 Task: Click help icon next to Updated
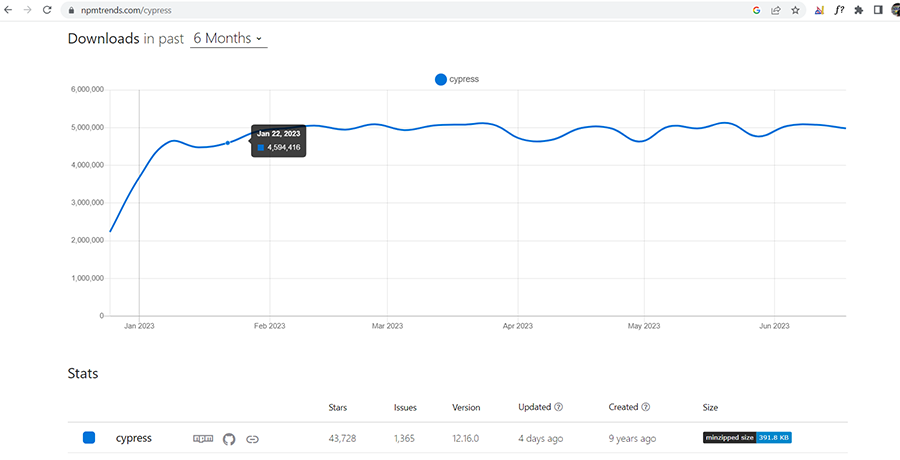pyautogui.click(x=558, y=407)
